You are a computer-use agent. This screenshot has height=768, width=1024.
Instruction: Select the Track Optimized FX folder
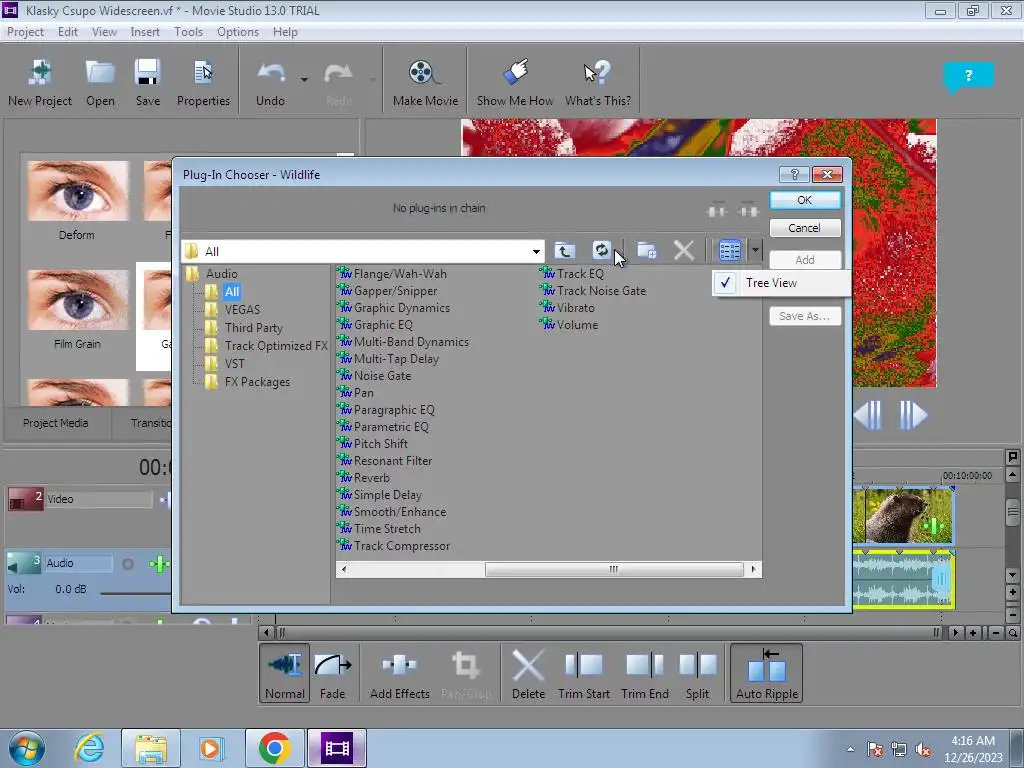(x=276, y=346)
